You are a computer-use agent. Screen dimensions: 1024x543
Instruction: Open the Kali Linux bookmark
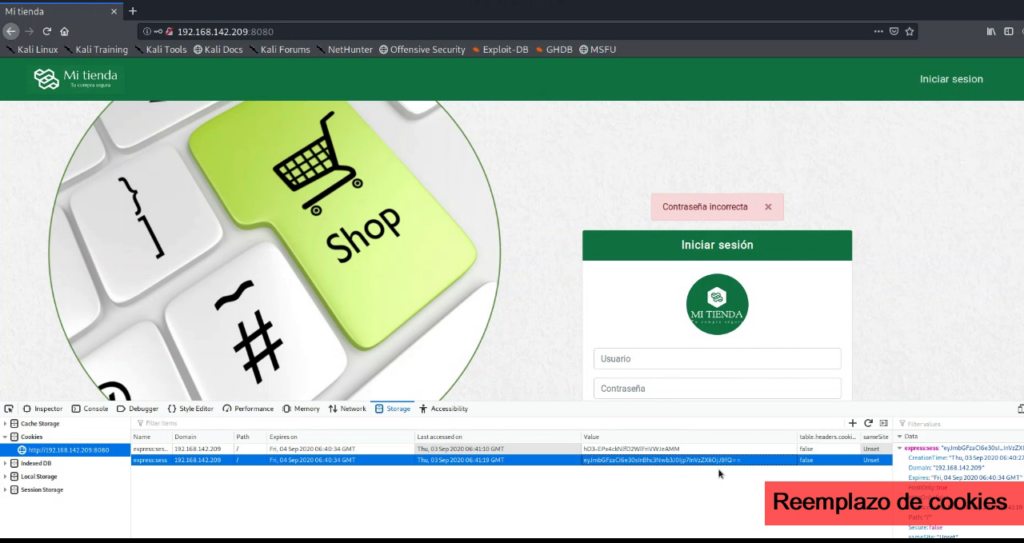pyautogui.click(x=32, y=50)
